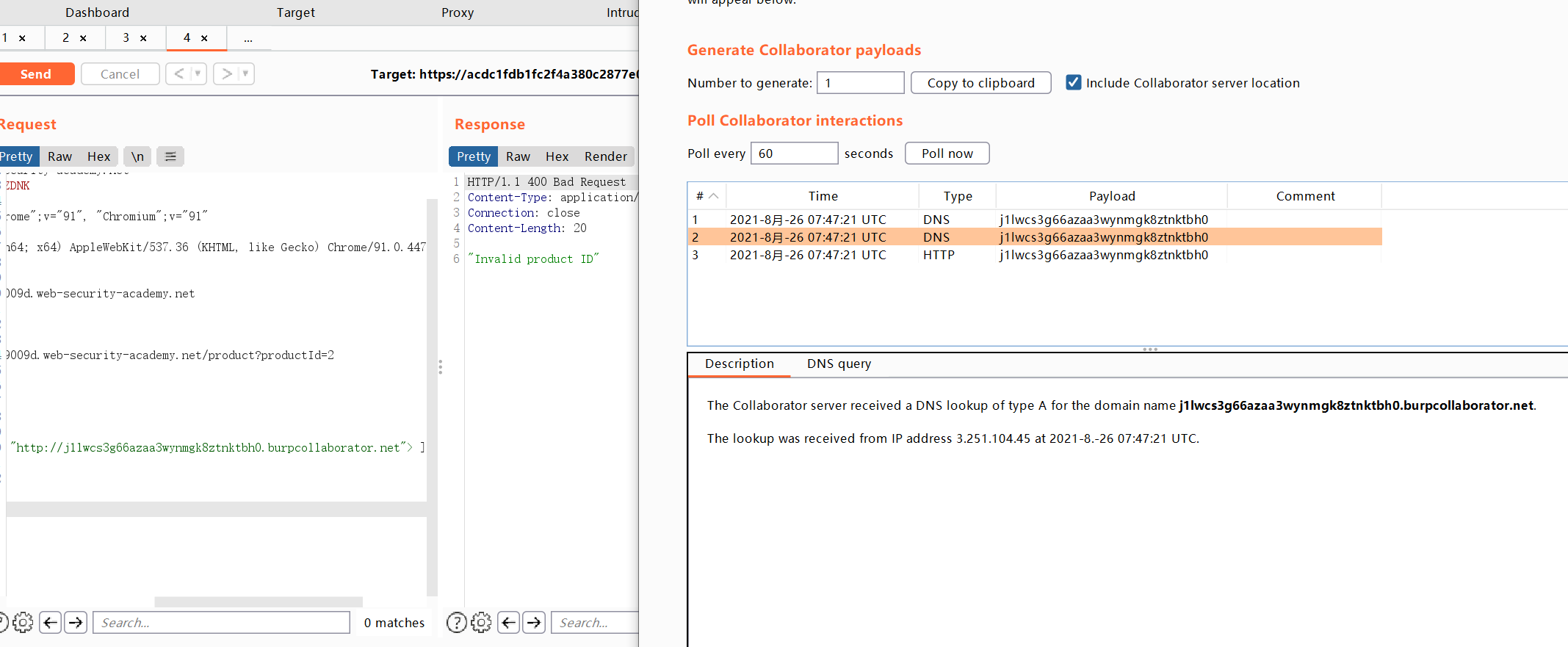1568x647 pixels.
Task: Click the Send button
Action: click(36, 74)
